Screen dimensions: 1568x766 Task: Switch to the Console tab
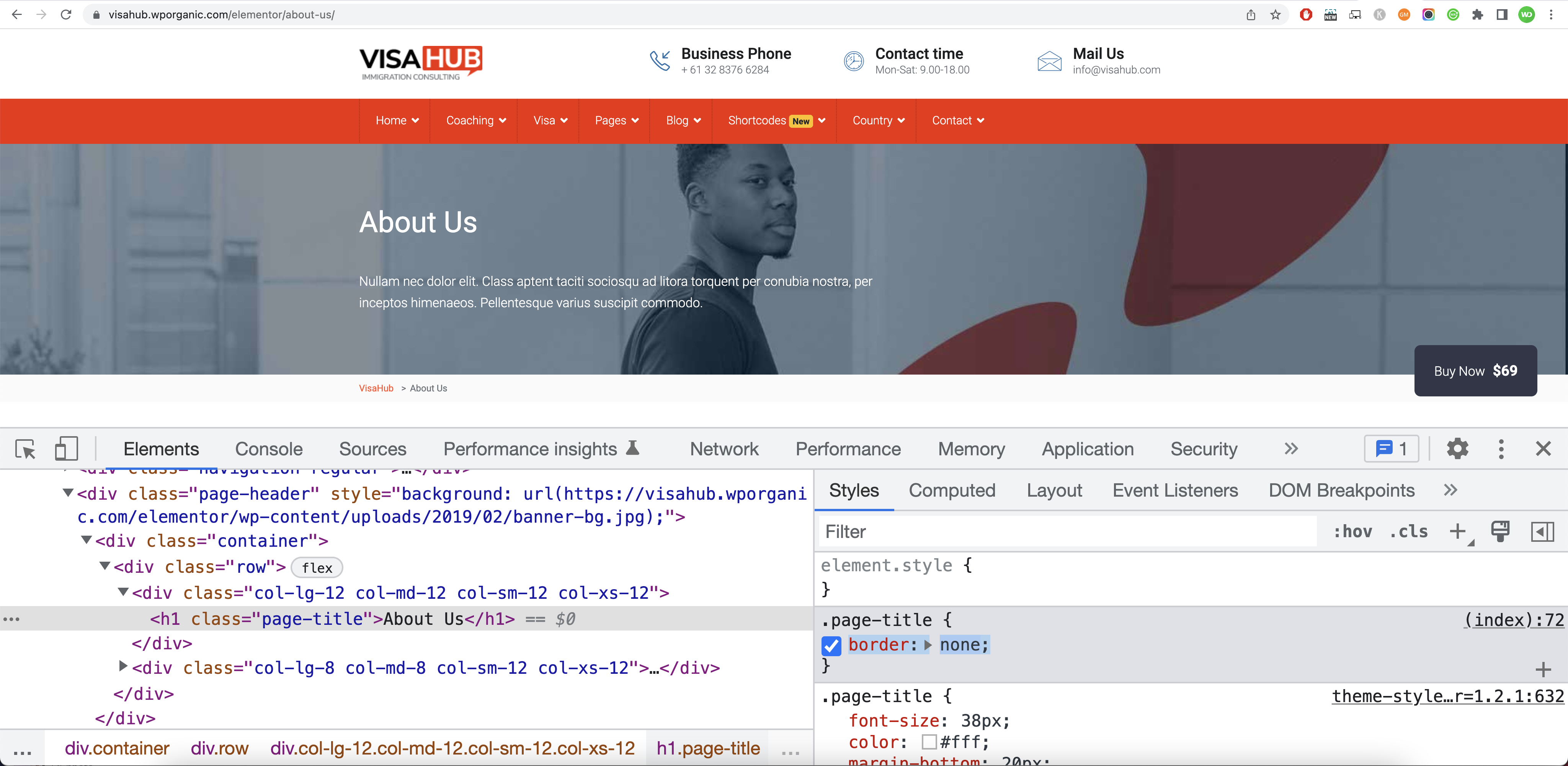[x=268, y=449]
